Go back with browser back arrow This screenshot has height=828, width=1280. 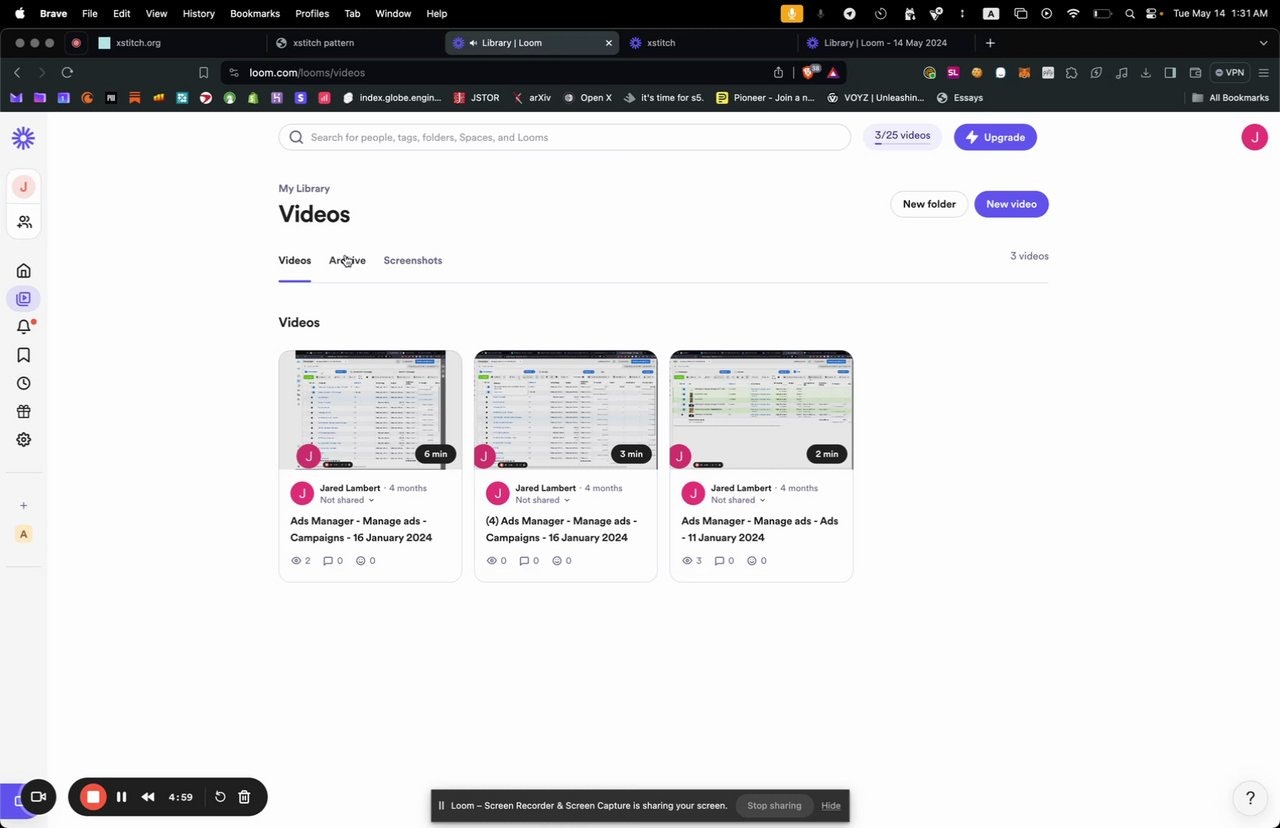click(x=17, y=72)
